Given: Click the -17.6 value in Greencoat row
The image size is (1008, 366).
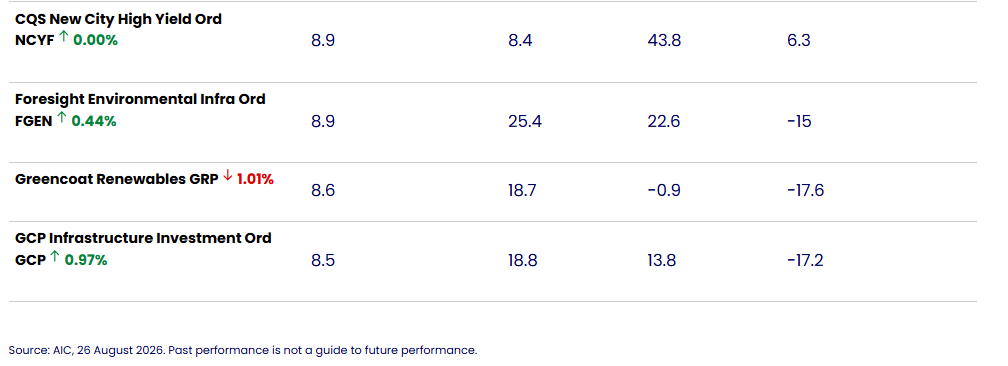Looking at the screenshot, I should [805, 190].
